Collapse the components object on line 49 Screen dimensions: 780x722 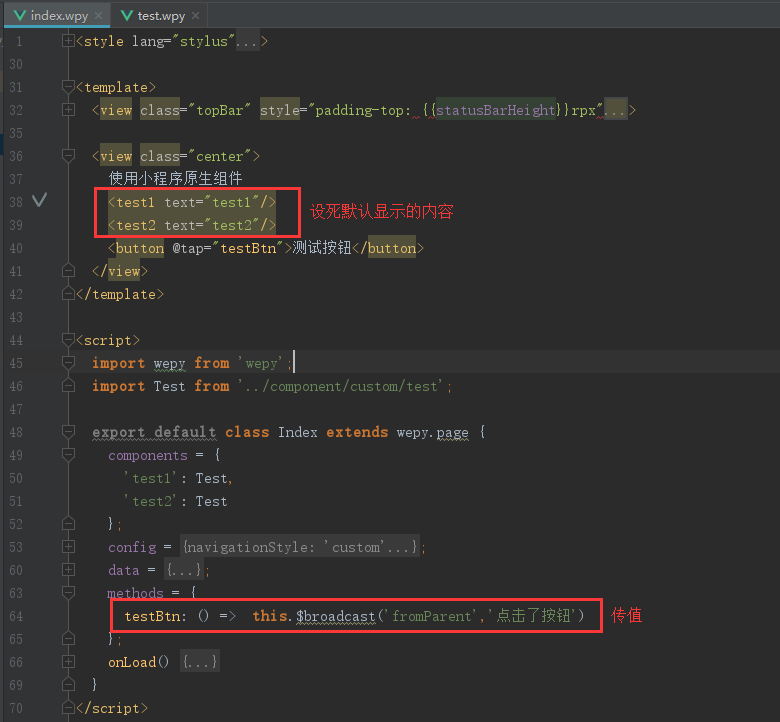[x=68, y=455]
